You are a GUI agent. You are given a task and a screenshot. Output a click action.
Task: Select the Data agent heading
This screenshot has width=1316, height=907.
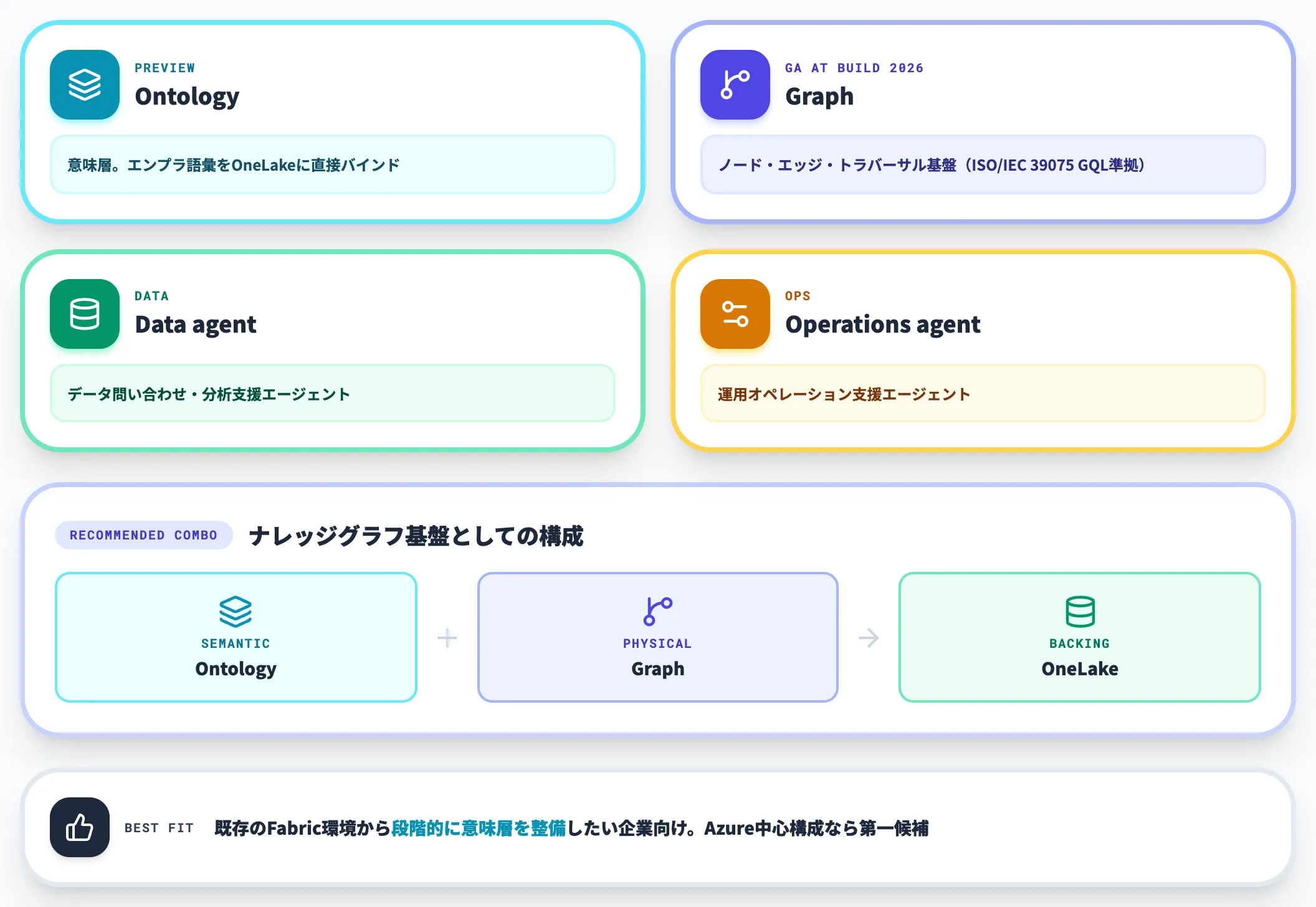pos(196,325)
